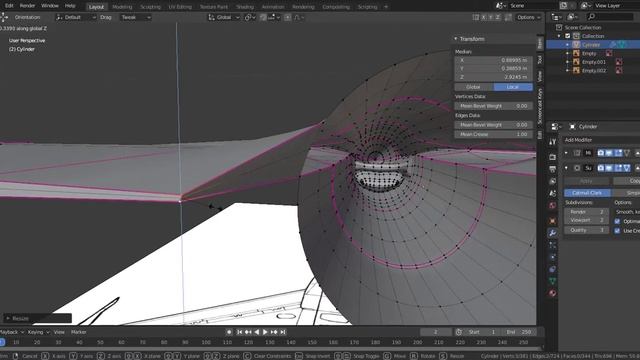This screenshot has height=360, width=640.
Task: Toggle X axis mirror button
Action: pyautogui.click(x=483, y=17)
